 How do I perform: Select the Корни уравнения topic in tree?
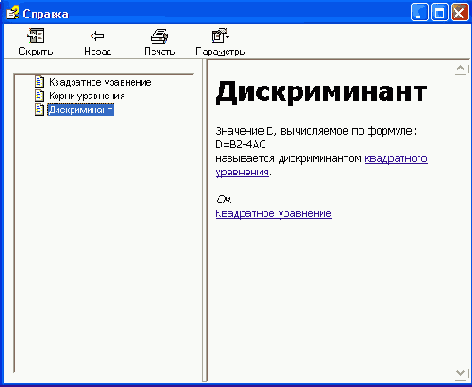[x=87, y=96]
